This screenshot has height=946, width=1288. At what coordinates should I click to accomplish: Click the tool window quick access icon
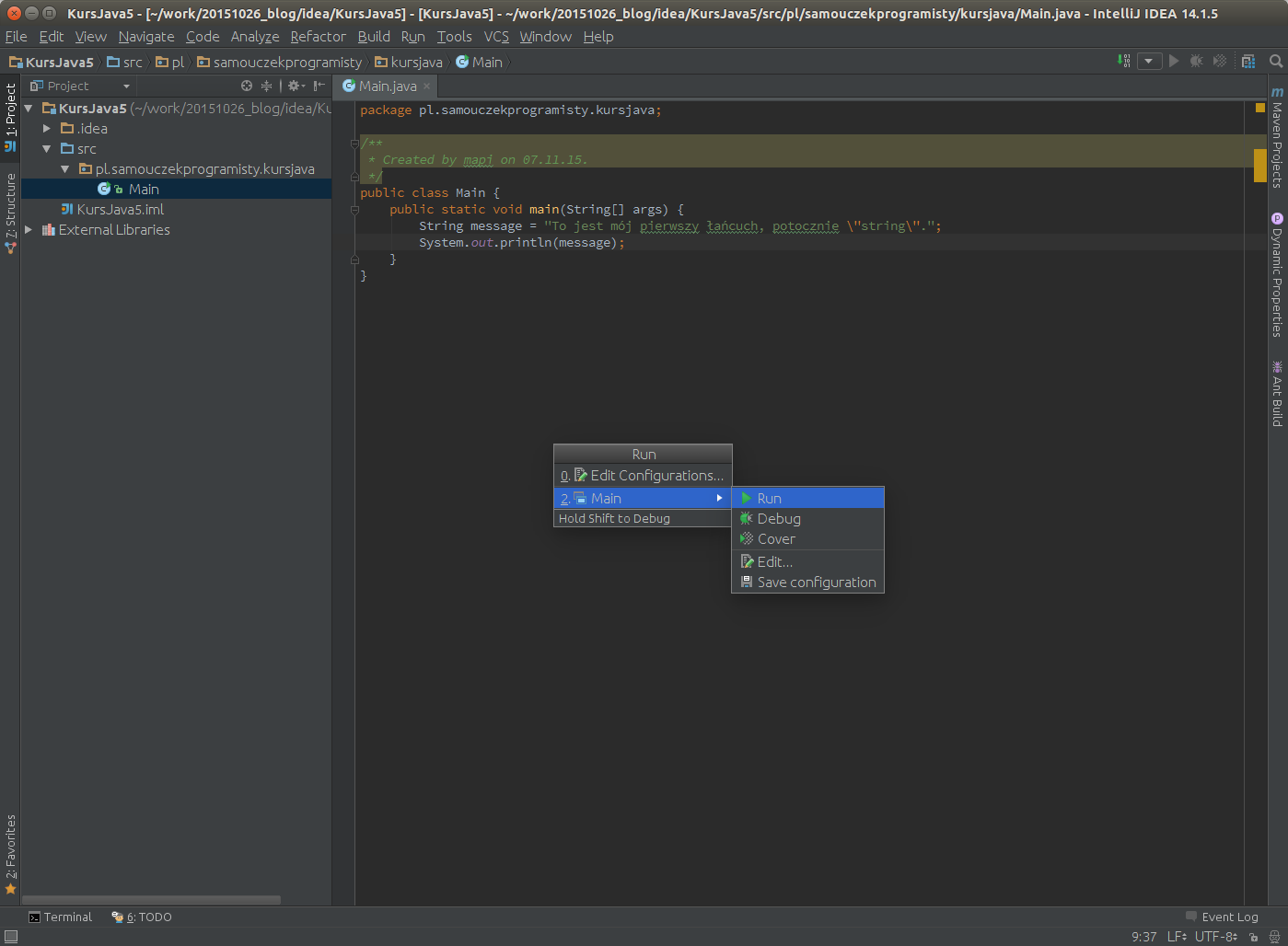[11, 937]
